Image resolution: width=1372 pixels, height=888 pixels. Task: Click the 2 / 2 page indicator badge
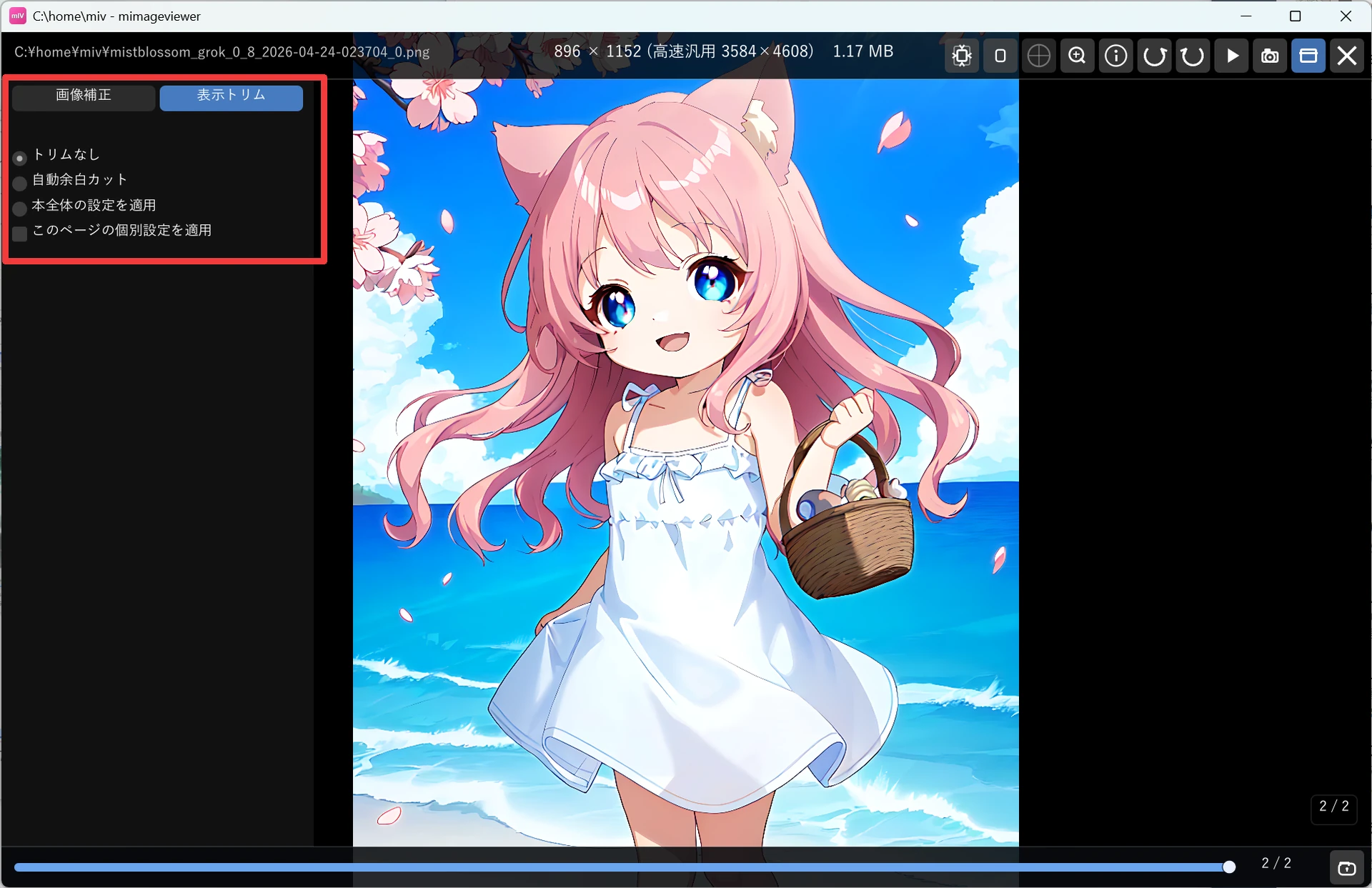click(1334, 807)
